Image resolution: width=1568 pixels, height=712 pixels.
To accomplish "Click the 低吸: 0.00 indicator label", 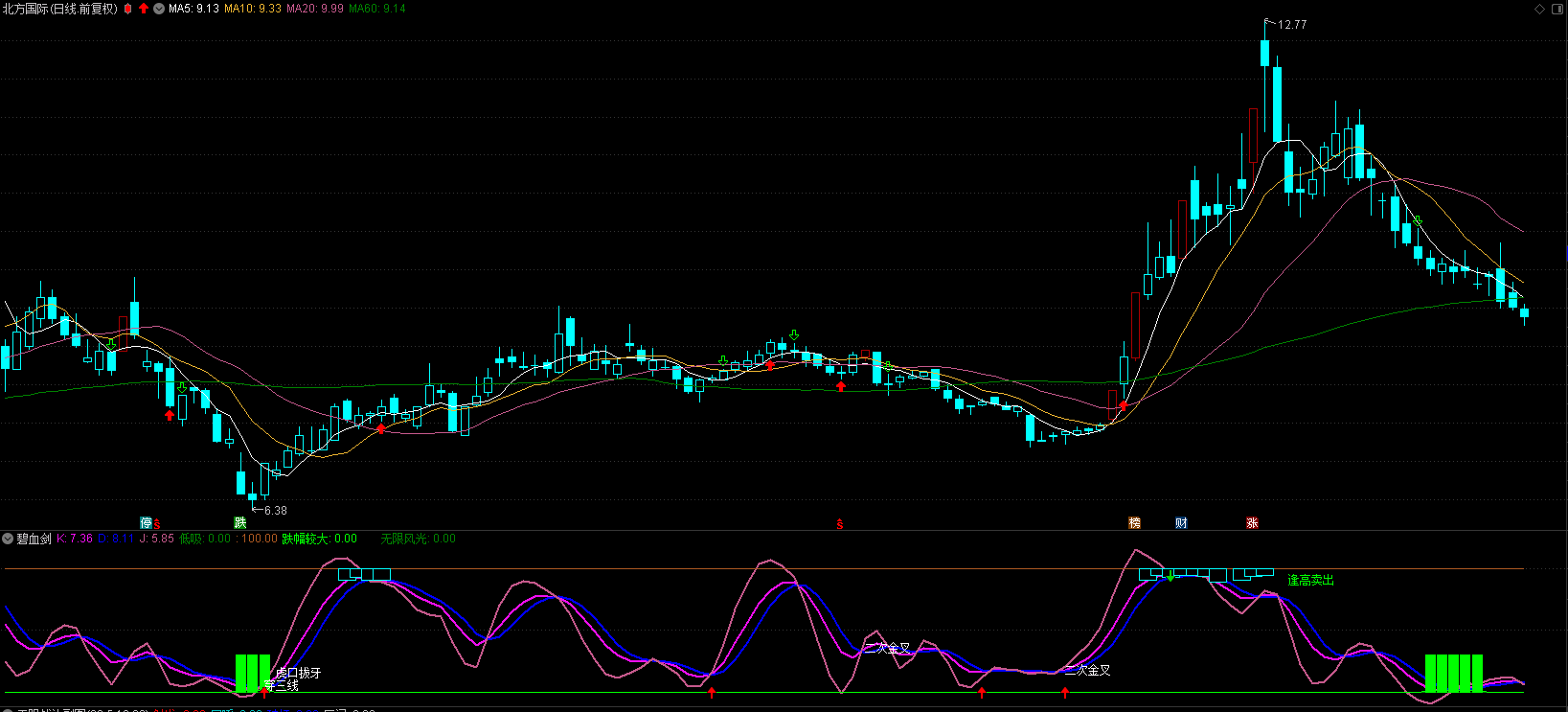I will click(x=205, y=539).
